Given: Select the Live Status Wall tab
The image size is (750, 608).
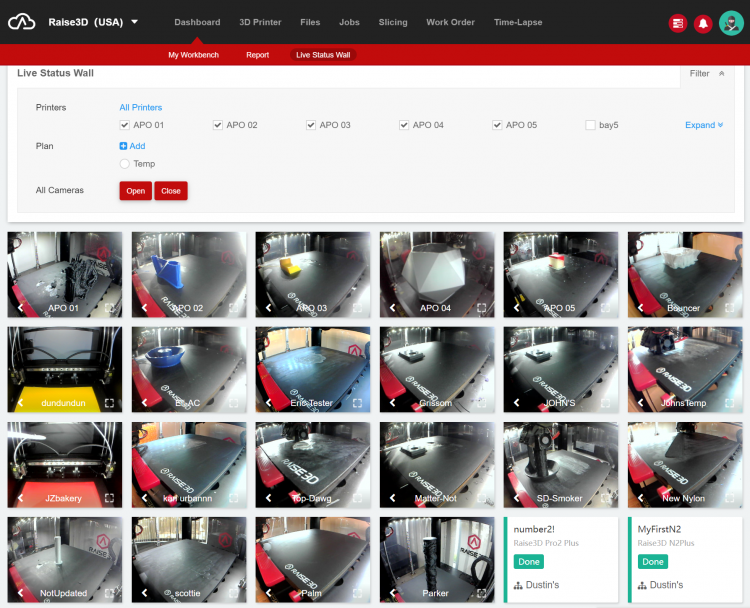Looking at the screenshot, I should pyautogui.click(x=323, y=55).
